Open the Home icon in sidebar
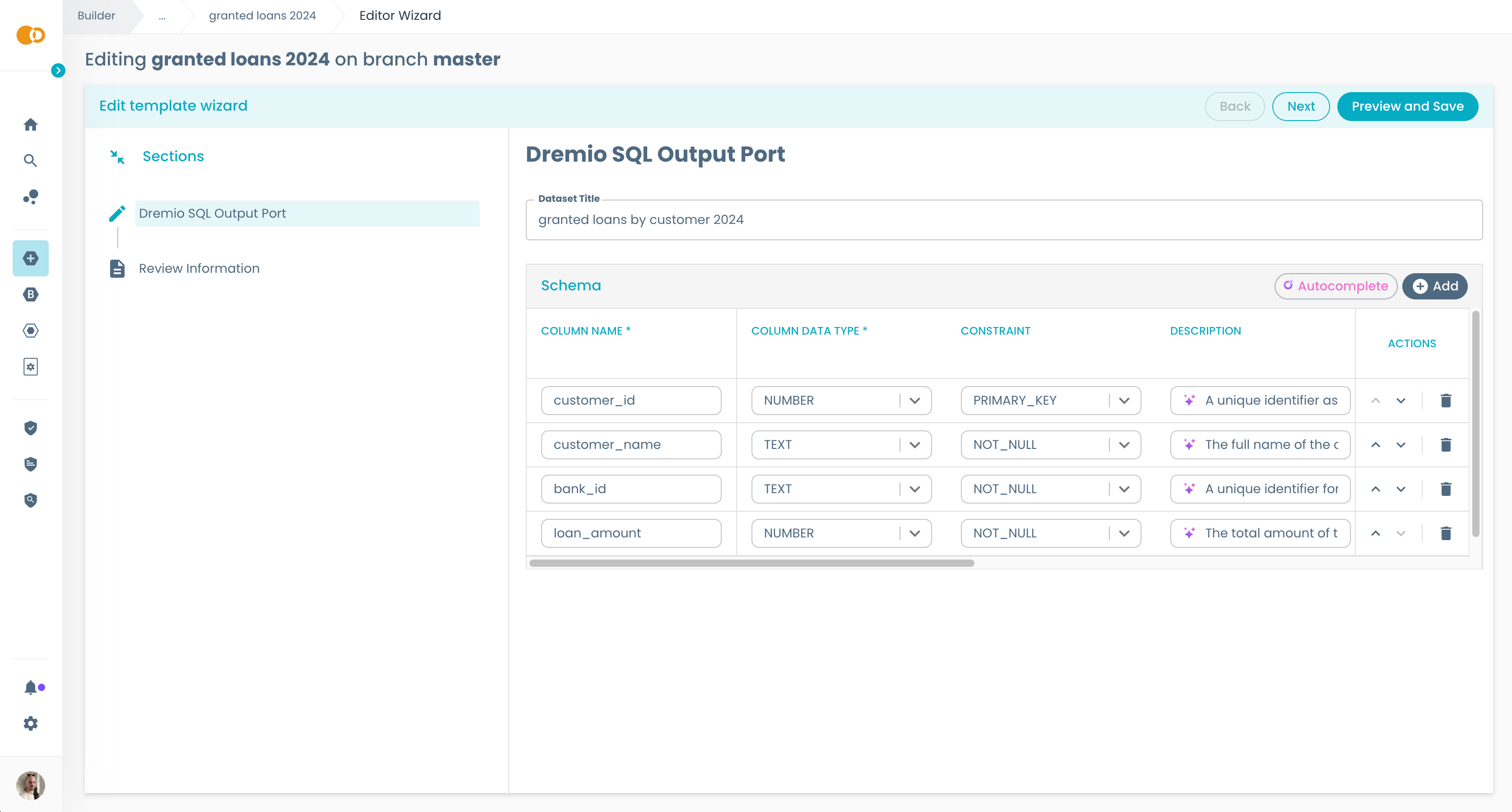The image size is (1512, 812). pyautogui.click(x=31, y=125)
